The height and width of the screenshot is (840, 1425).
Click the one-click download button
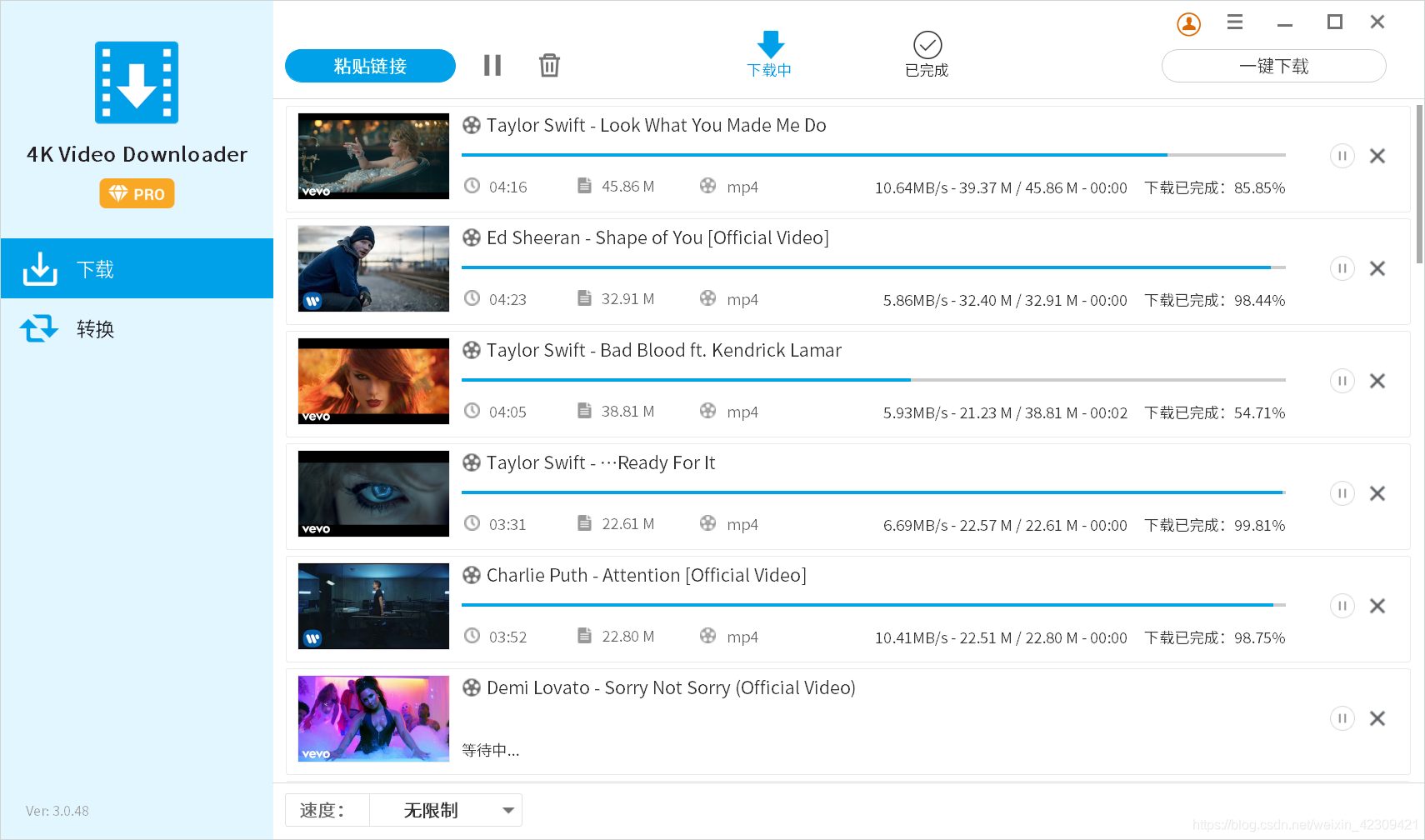coord(1273,66)
